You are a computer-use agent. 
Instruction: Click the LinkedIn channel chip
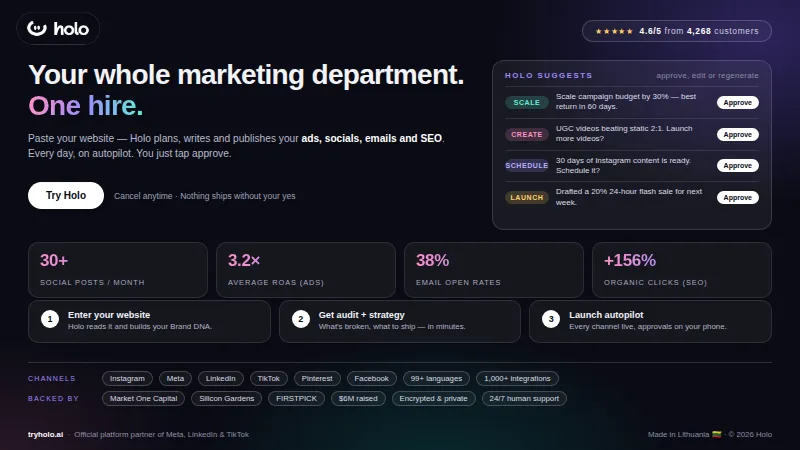[220, 379]
